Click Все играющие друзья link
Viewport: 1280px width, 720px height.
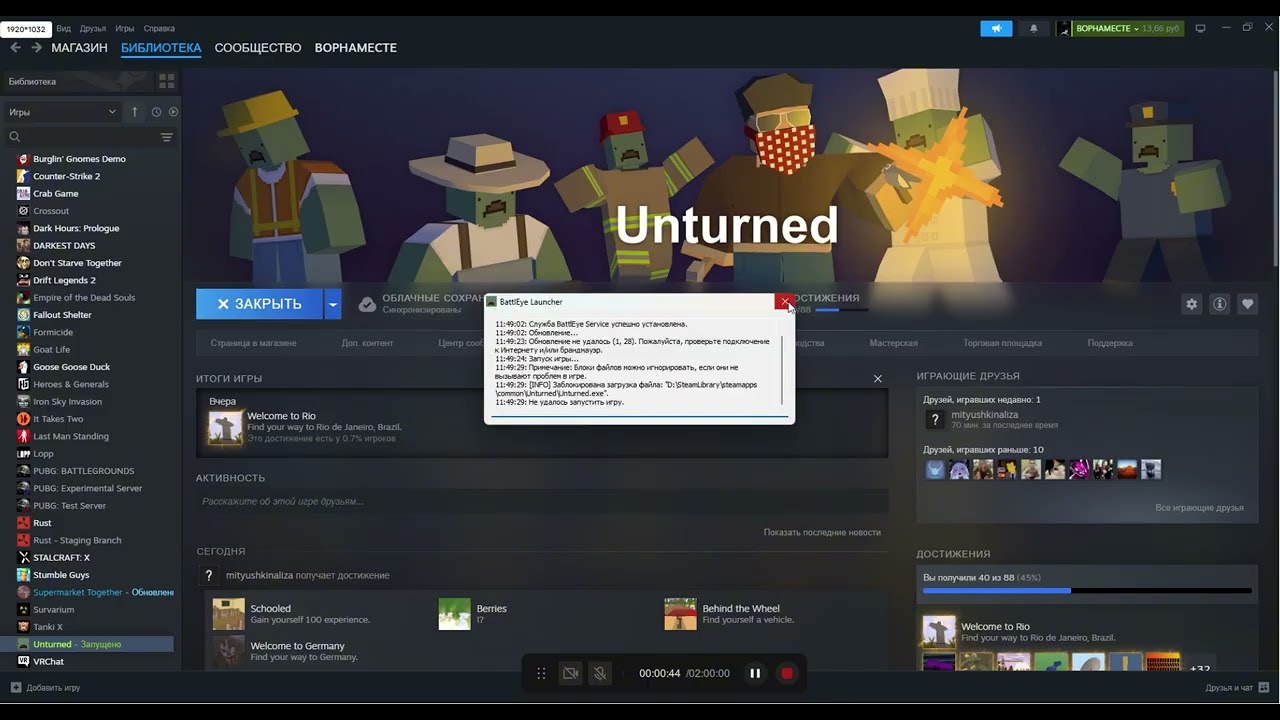pos(1199,508)
